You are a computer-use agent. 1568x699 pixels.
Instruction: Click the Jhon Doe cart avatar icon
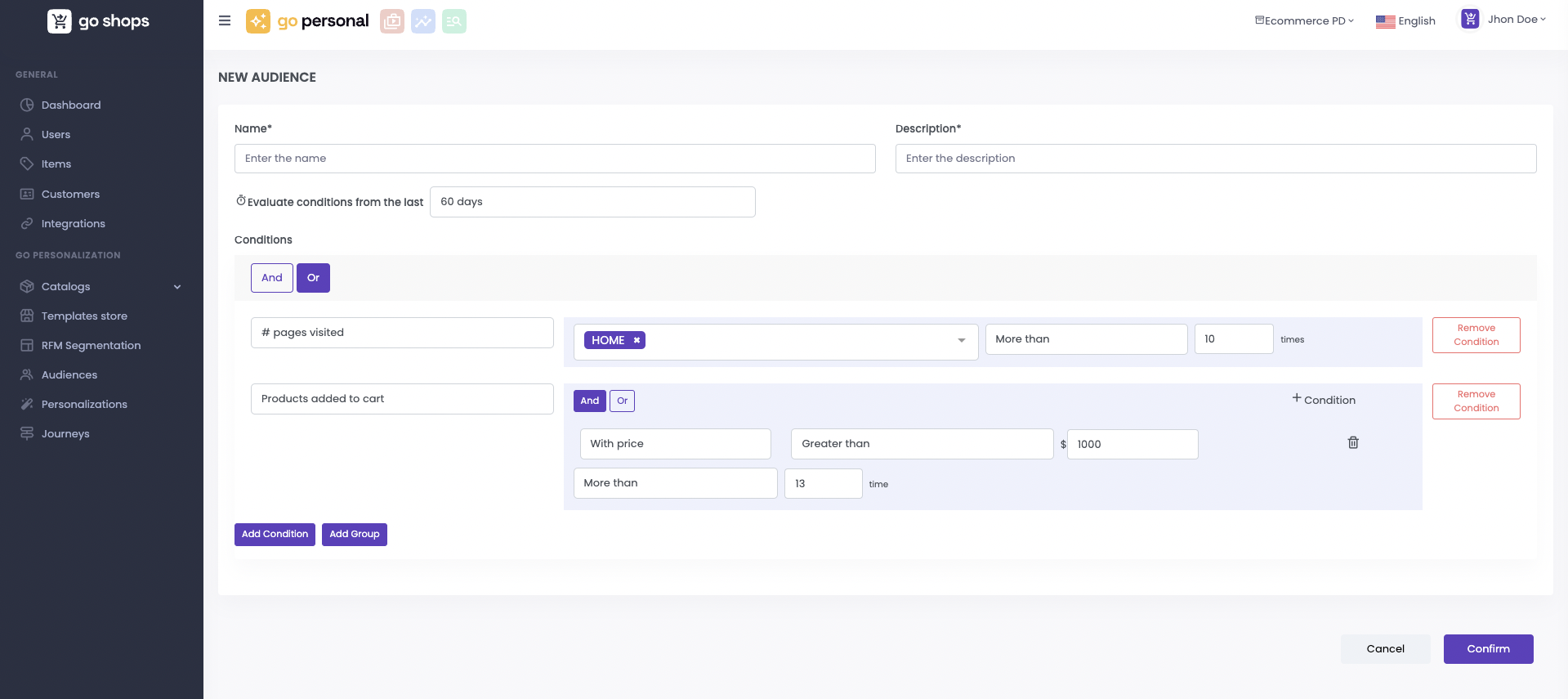click(1470, 20)
